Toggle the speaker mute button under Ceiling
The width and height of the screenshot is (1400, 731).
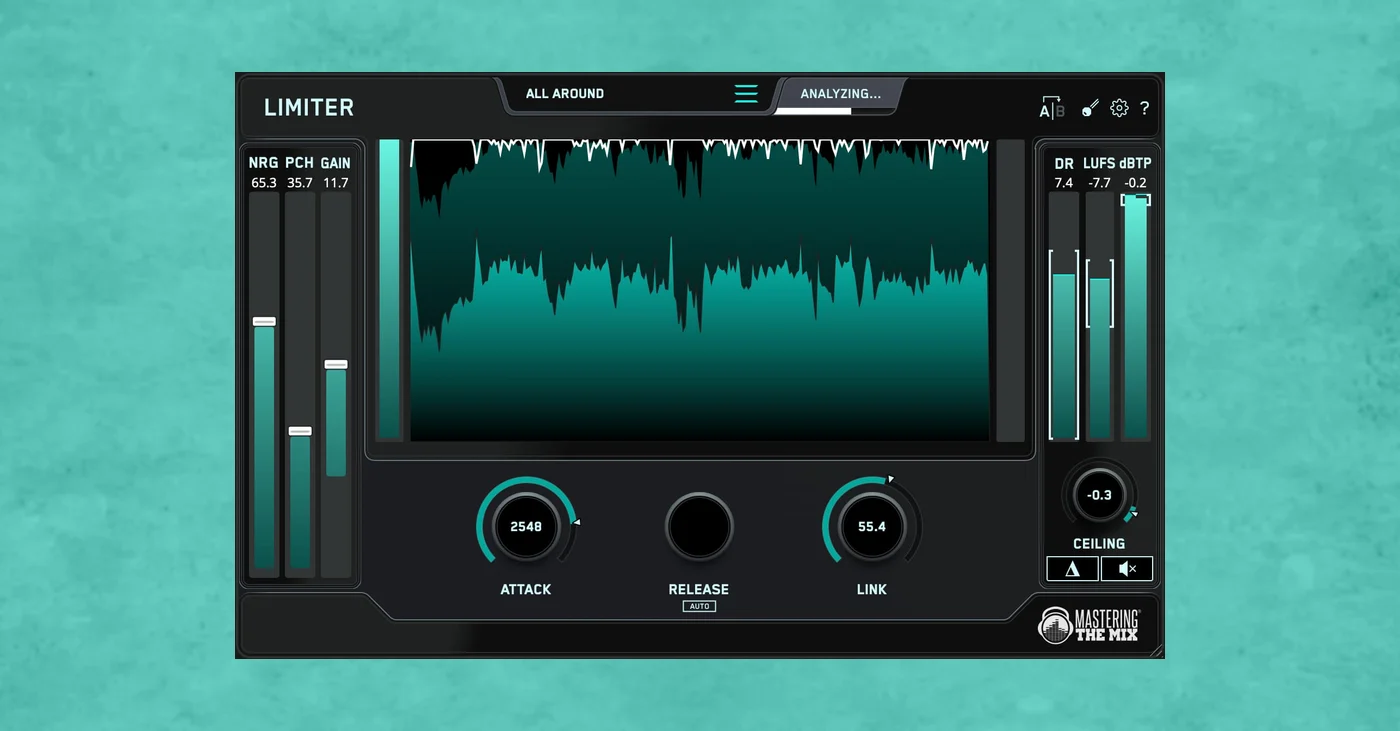pyautogui.click(x=1127, y=569)
